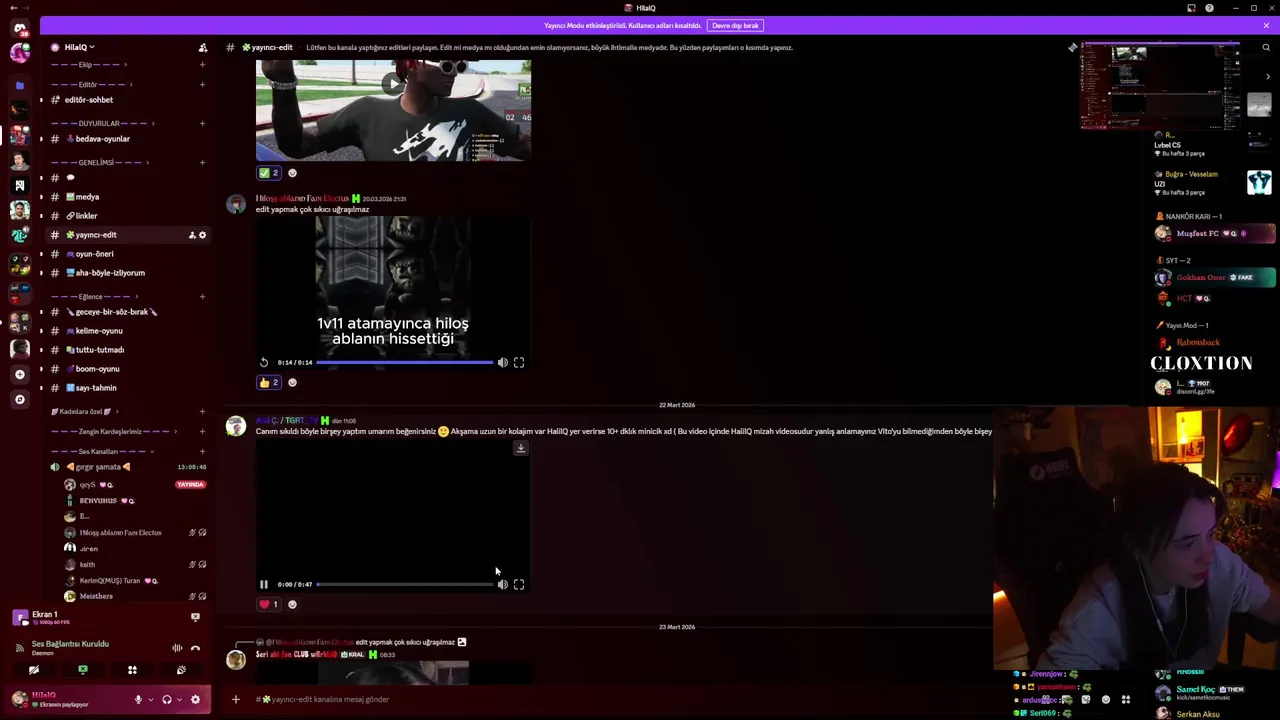The image size is (1280, 720).
Task: Toggle the heart reaction with count 1
Action: [269, 605]
